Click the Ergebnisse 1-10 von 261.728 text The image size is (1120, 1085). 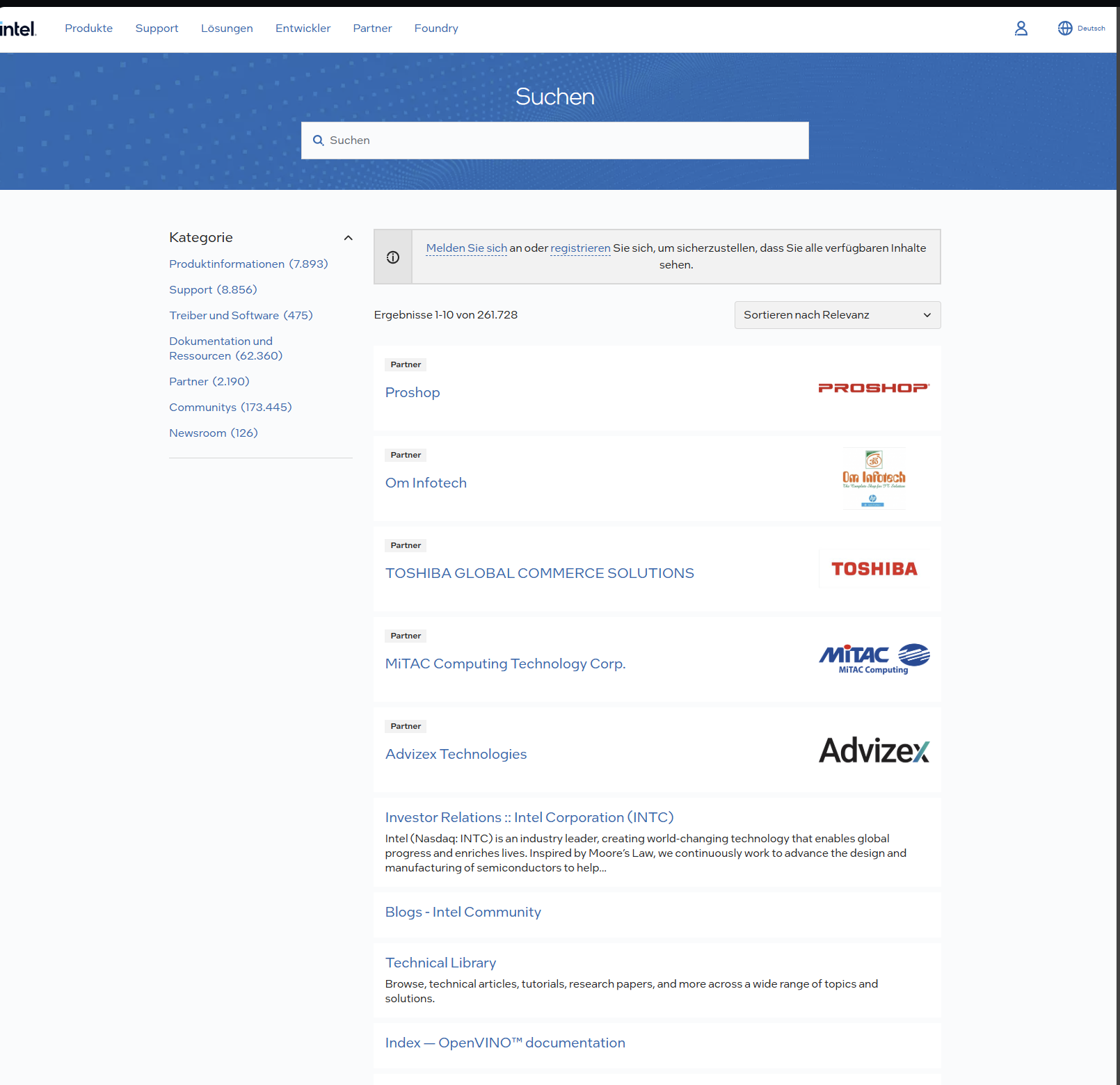[445, 315]
